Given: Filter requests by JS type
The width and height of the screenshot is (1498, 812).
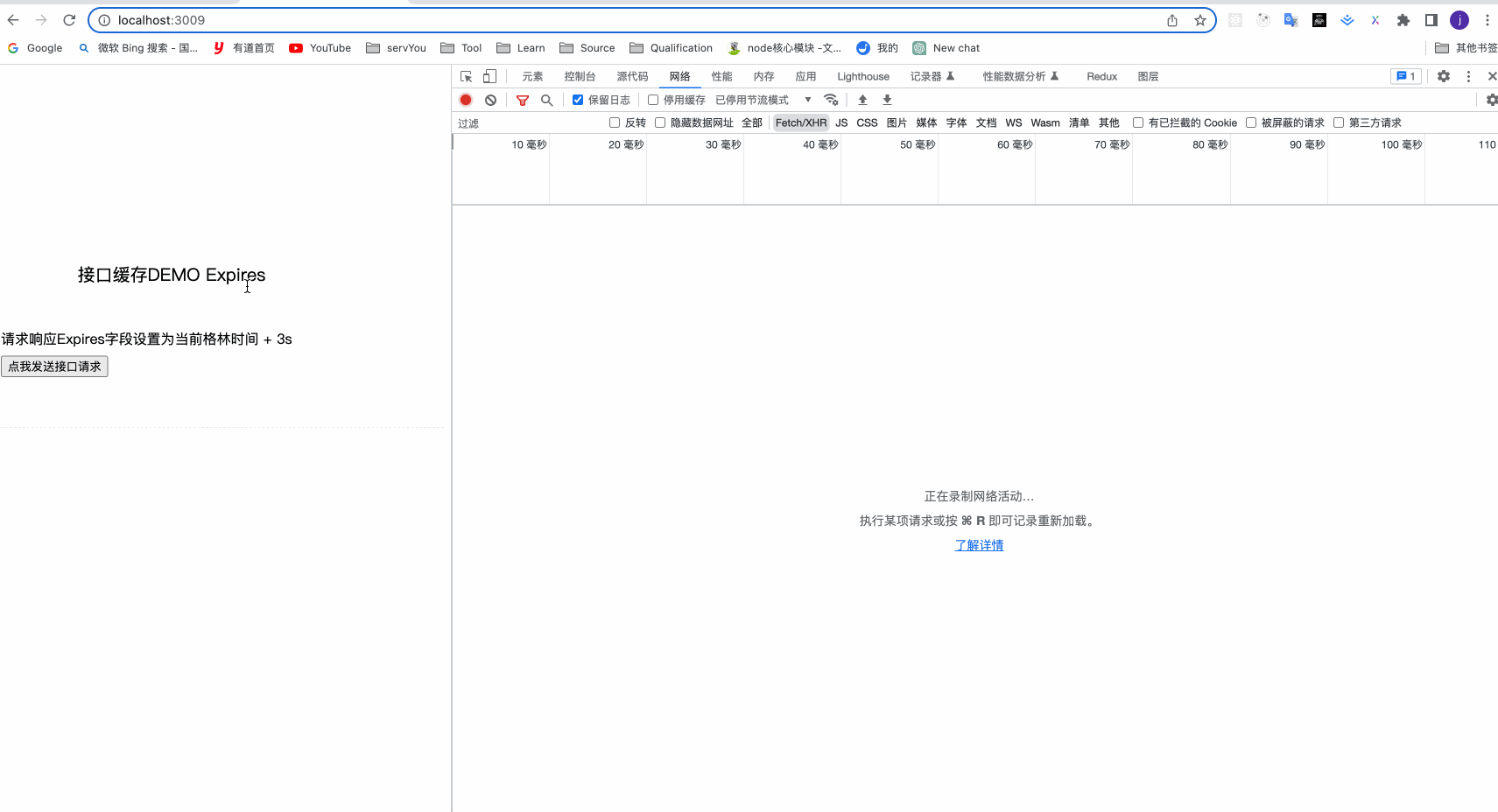Looking at the screenshot, I should (841, 122).
